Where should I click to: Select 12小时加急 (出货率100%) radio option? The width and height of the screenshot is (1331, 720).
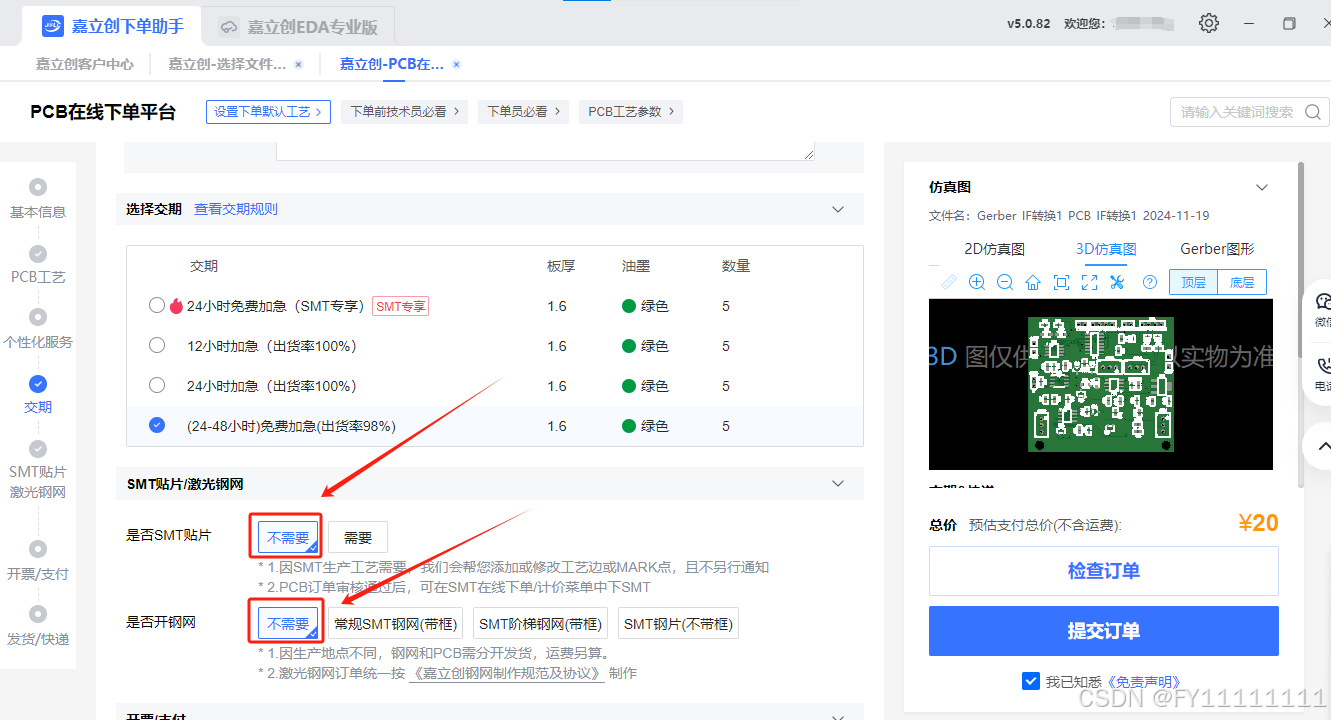click(156, 345)
